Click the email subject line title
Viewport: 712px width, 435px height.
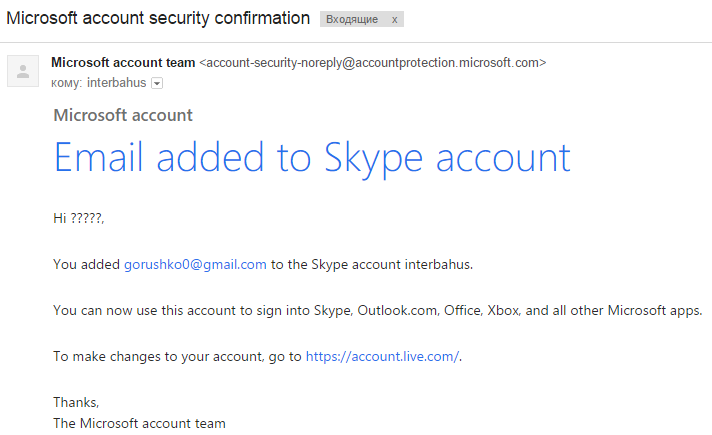[x=158, y=19]
